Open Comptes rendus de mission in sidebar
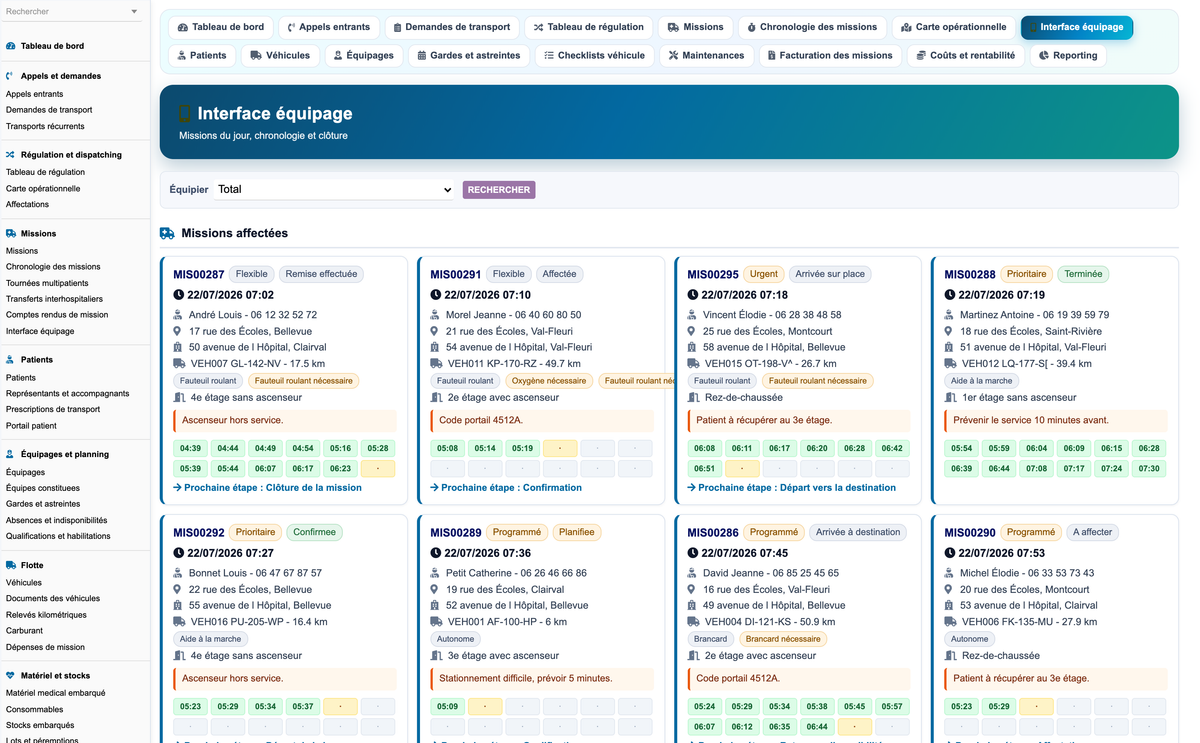The height and width of the screenshot is (743, 1200). 57,315
